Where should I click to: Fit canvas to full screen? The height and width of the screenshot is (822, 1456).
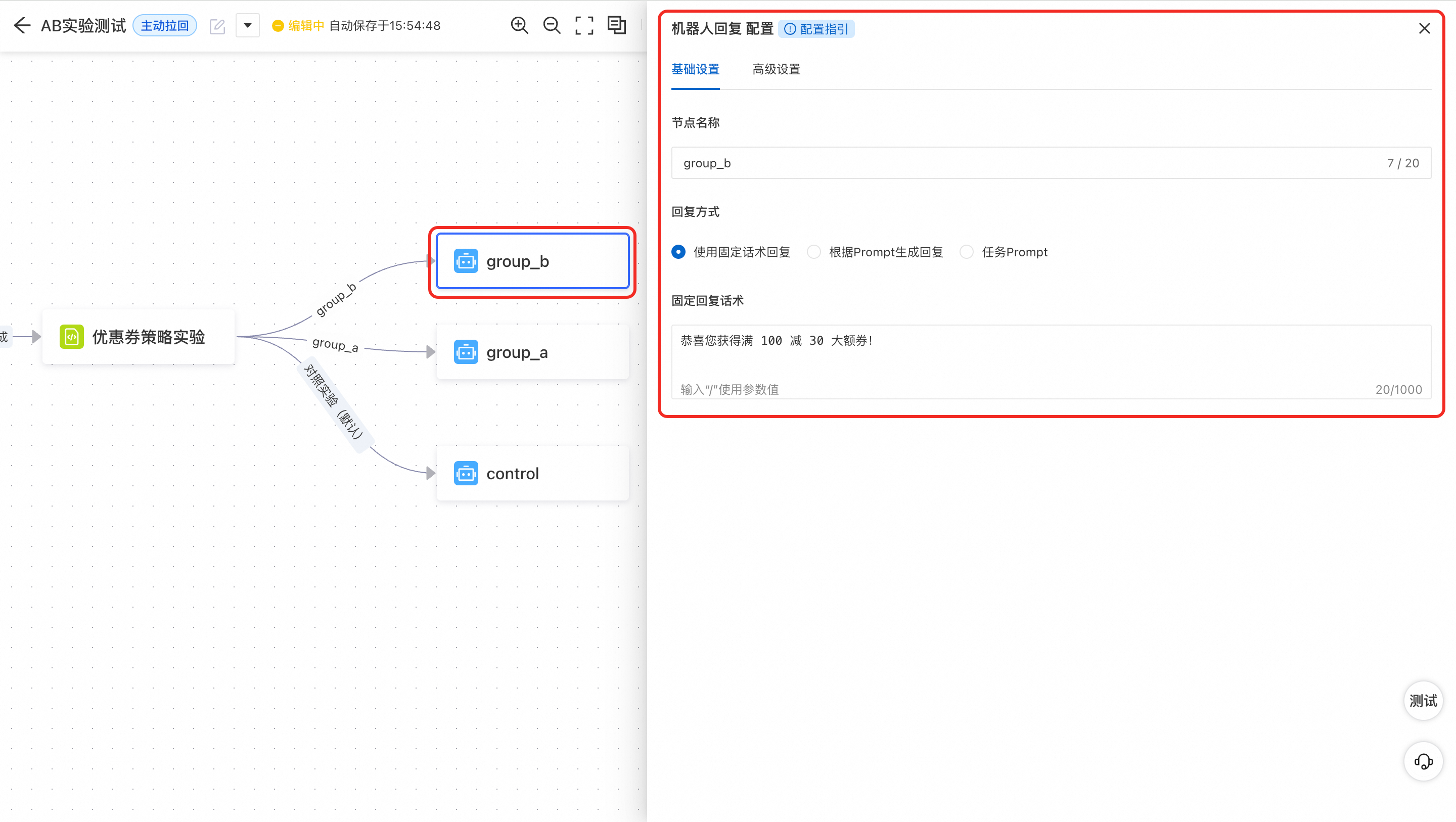click(x=584, y=25)
